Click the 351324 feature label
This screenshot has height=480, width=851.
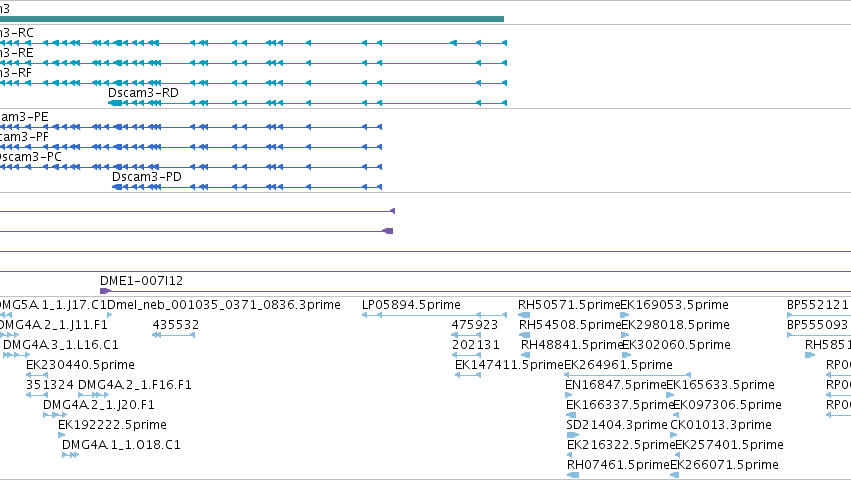coord(50,385)
